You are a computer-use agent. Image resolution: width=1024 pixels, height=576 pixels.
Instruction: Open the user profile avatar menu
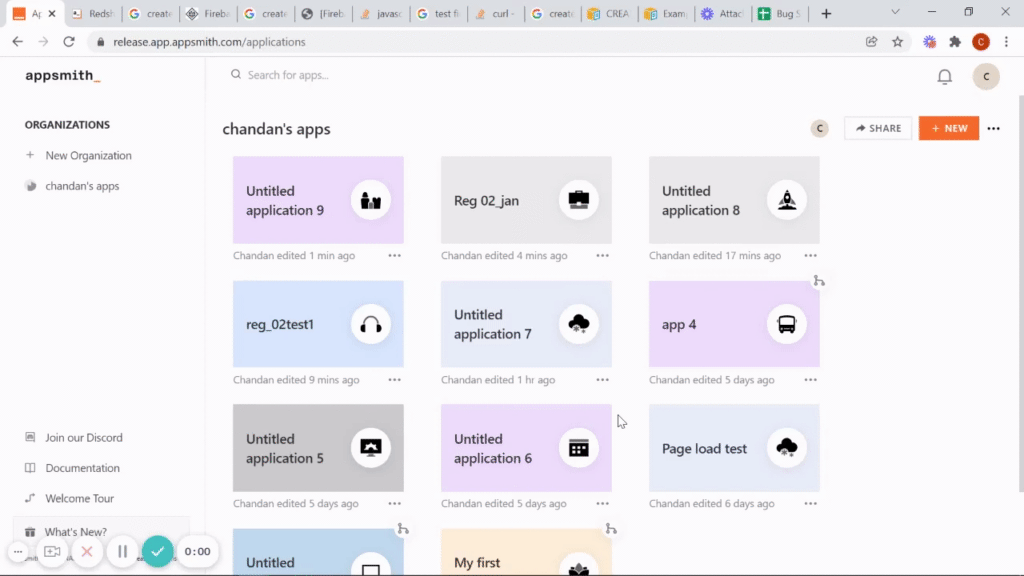[x=986, y=76]
